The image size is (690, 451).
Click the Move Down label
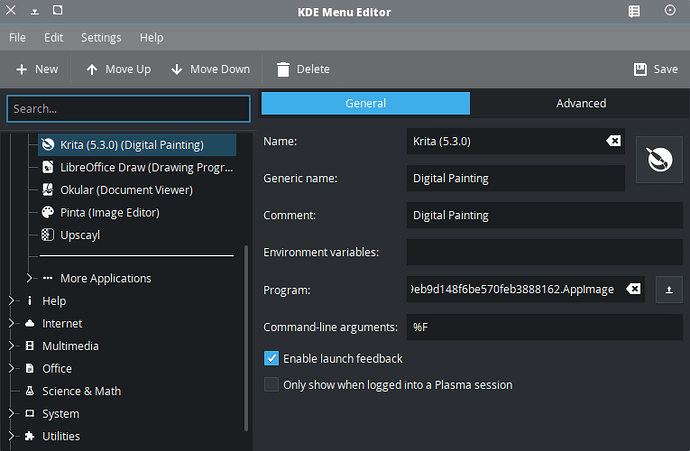[220, 69]
